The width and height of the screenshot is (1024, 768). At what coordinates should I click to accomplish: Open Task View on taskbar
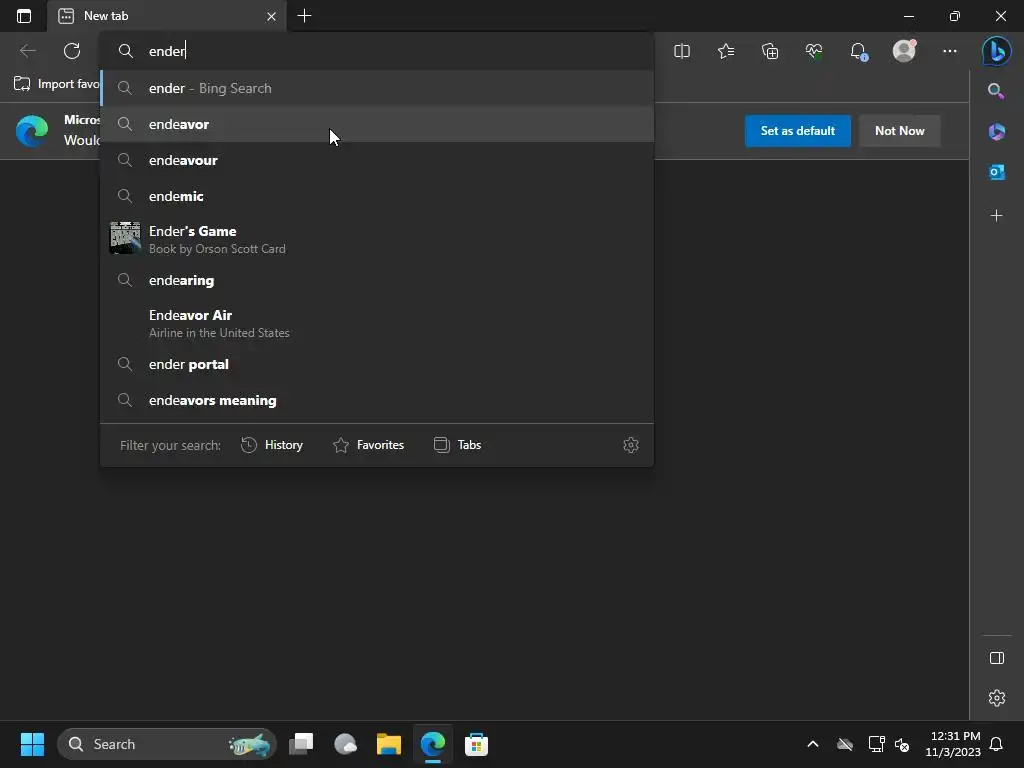click(x=301, y=744)
